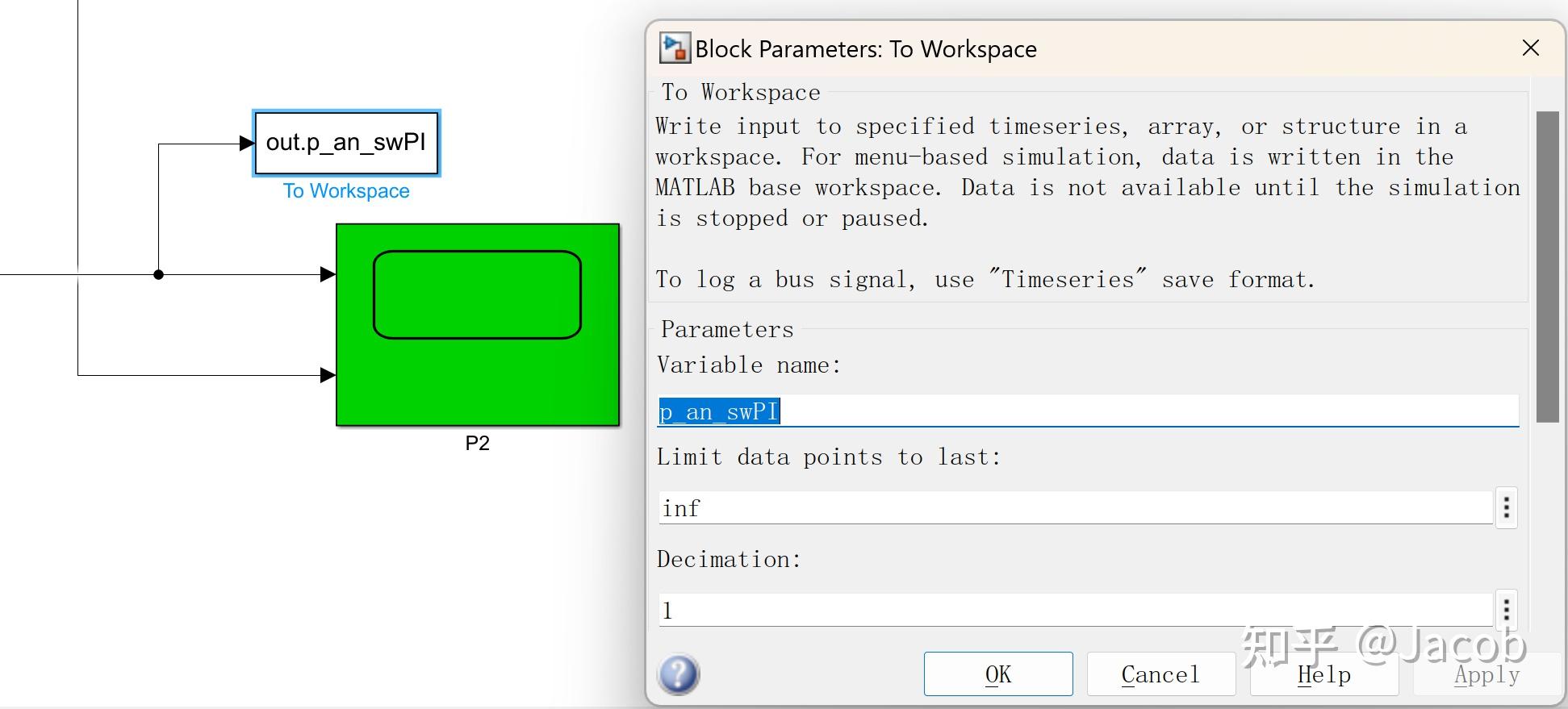The width and height of the screenshot is (1568, 709).
Task: Click the Block Parameters title bar icon
Action: 675,48
